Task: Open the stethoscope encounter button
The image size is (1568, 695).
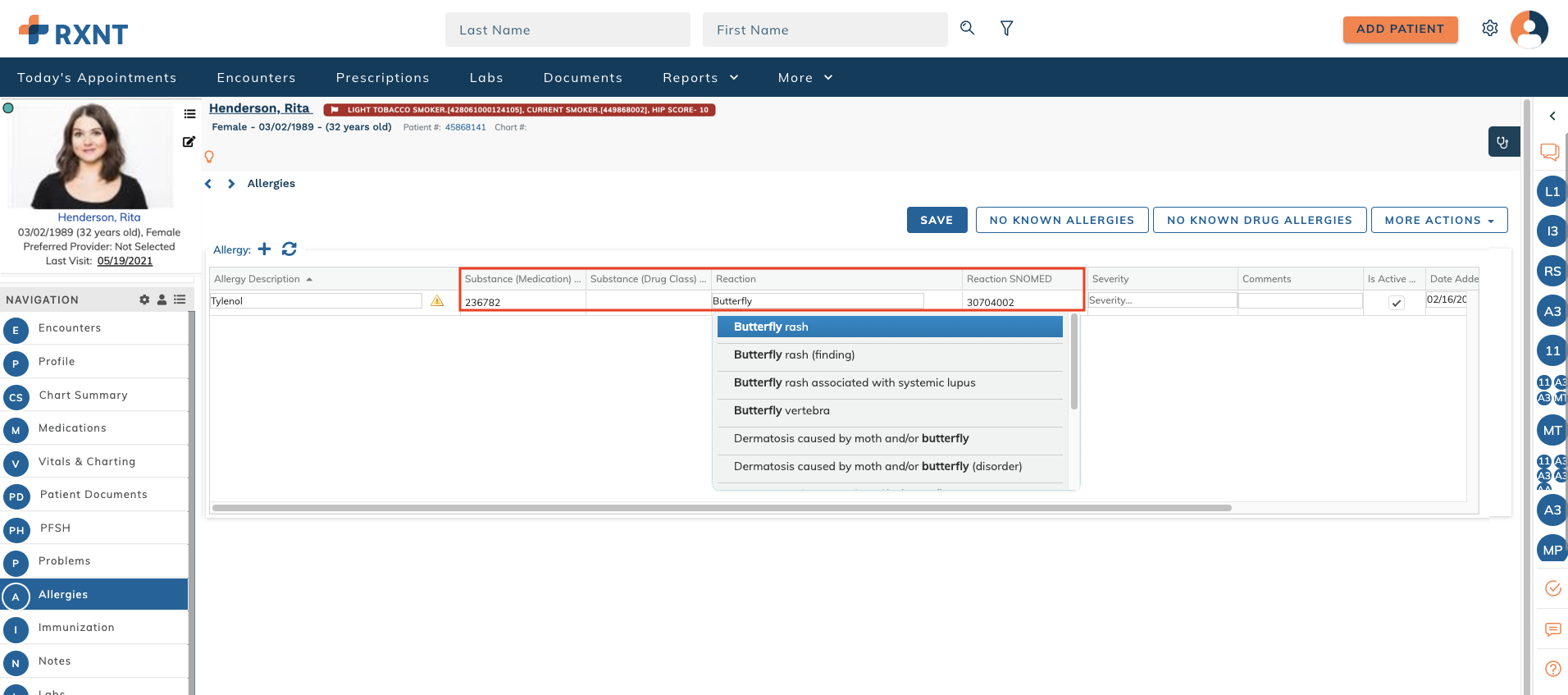Action: [1503, 142]
